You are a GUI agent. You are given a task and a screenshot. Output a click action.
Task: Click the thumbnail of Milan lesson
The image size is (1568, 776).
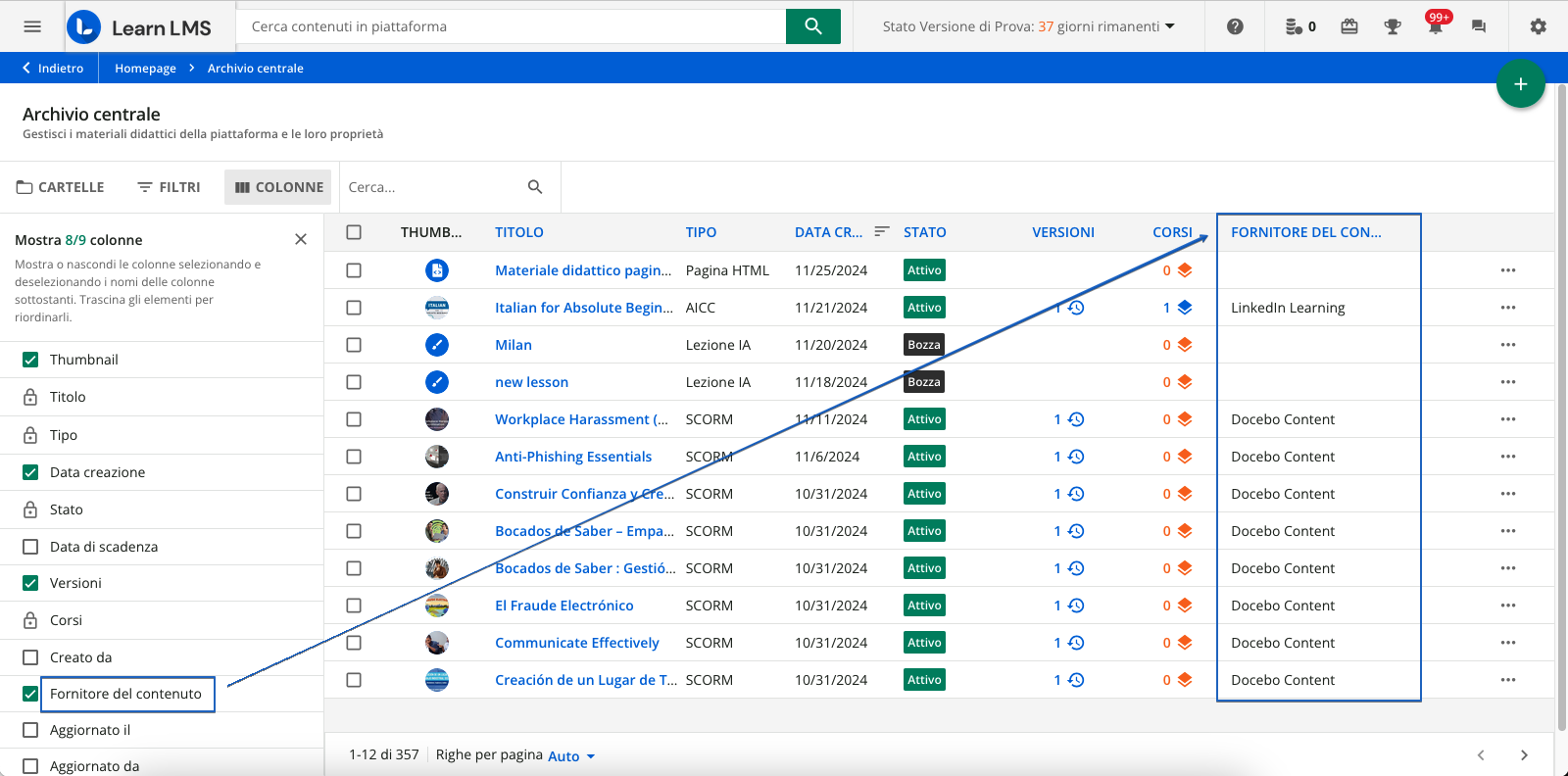(x=437, y=345)
